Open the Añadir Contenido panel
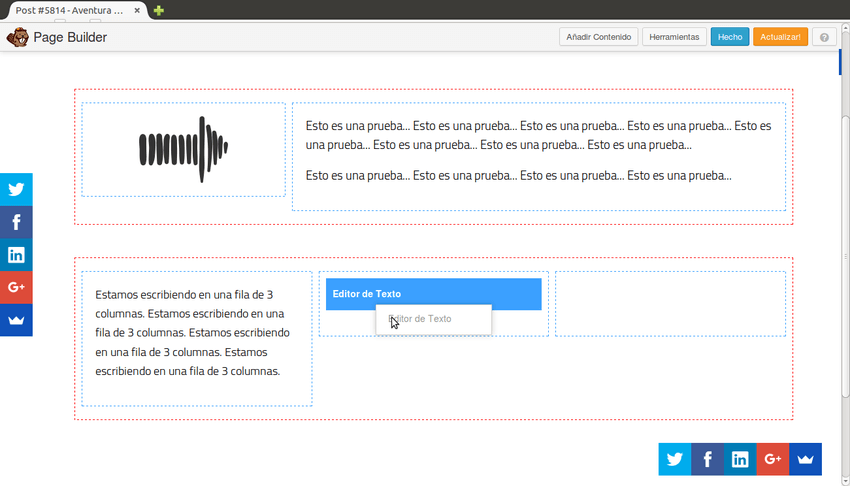The height and width of the screenshot is (486, 850). (x=598, y=37)
